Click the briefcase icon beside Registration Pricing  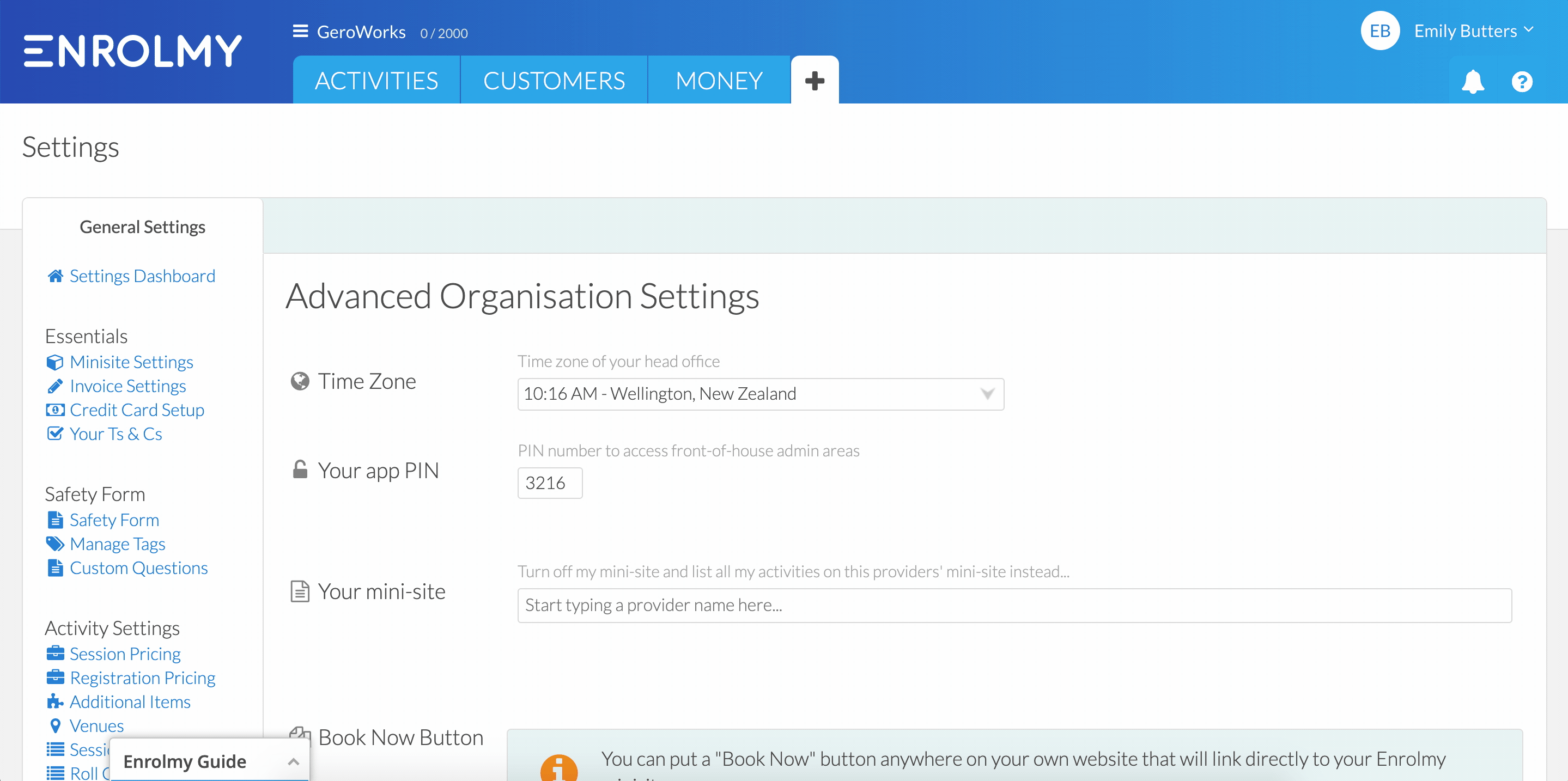(x=55, y=677)
